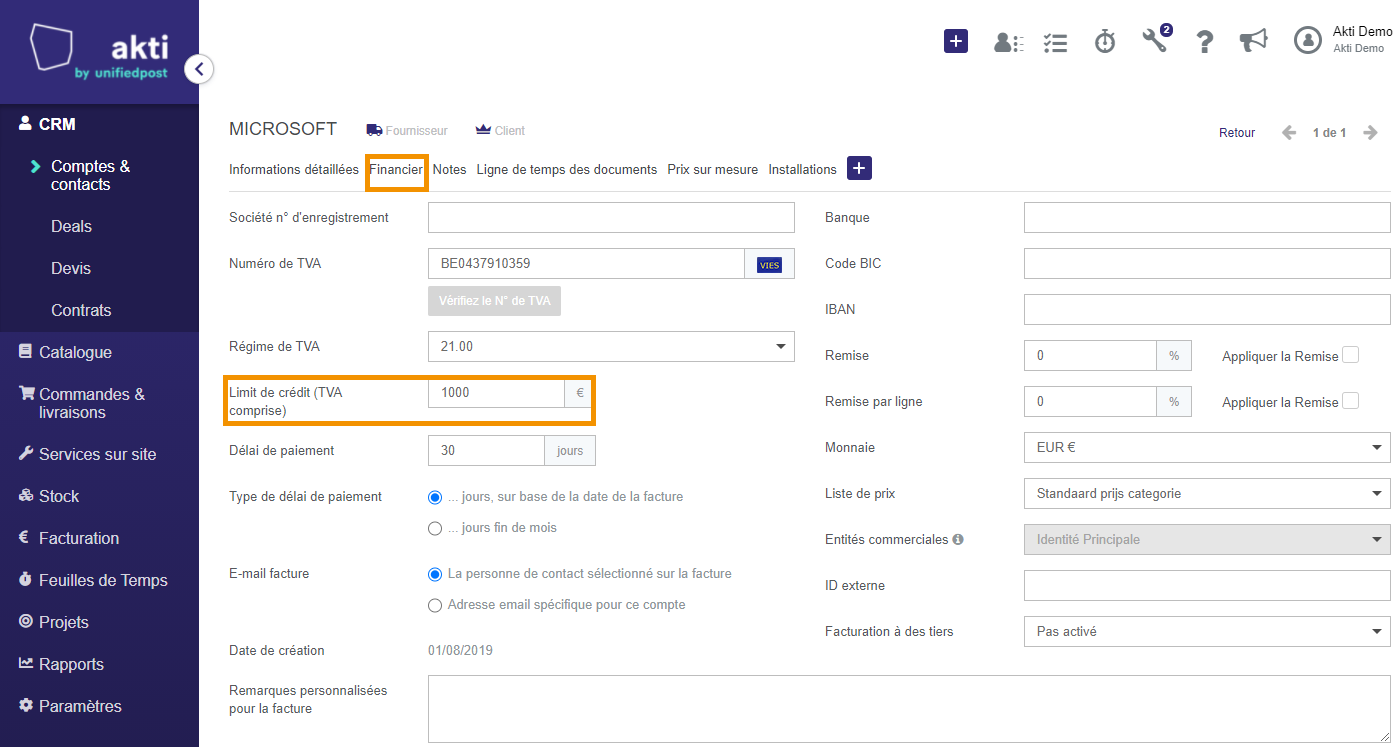The height and width of the screenshot is (747, 1399).
Task: Open the megaphone announcements icon
Action: (1253, 40)
